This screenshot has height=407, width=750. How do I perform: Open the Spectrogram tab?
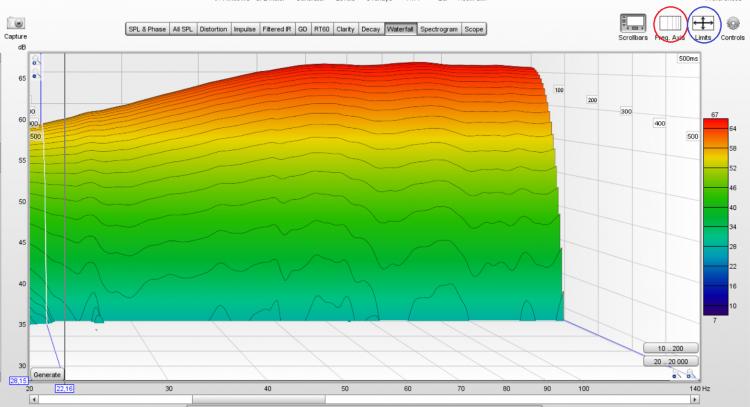(x=439, y=30)
